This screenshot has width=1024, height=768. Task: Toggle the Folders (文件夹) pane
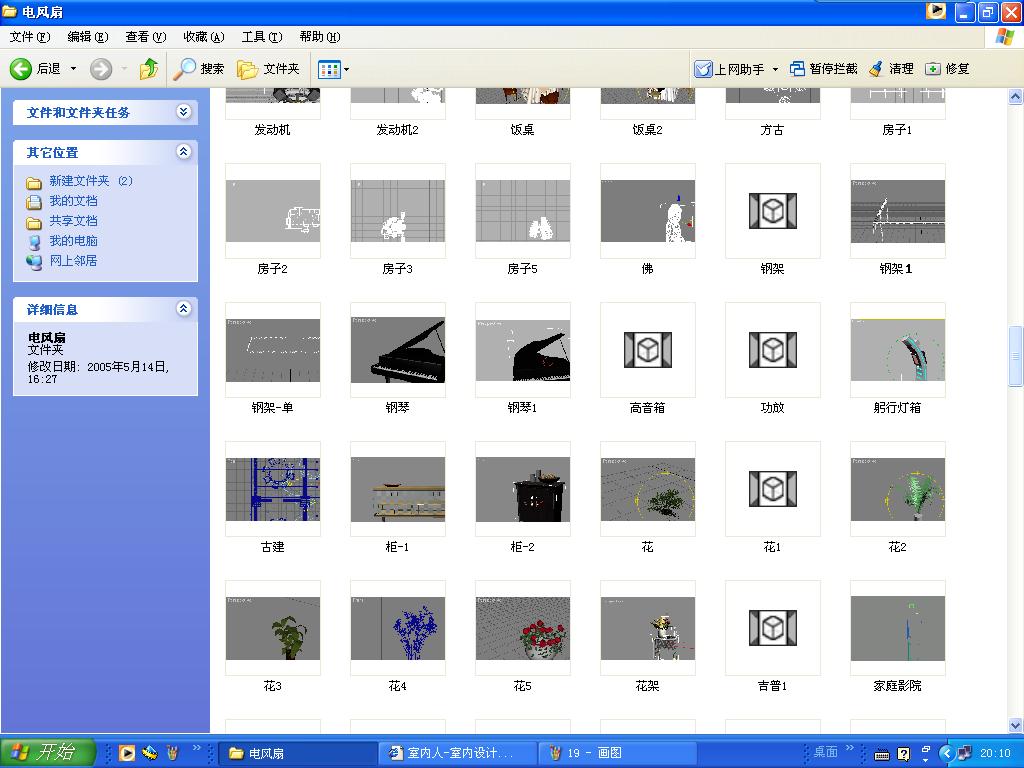click(x=268, y=69)
